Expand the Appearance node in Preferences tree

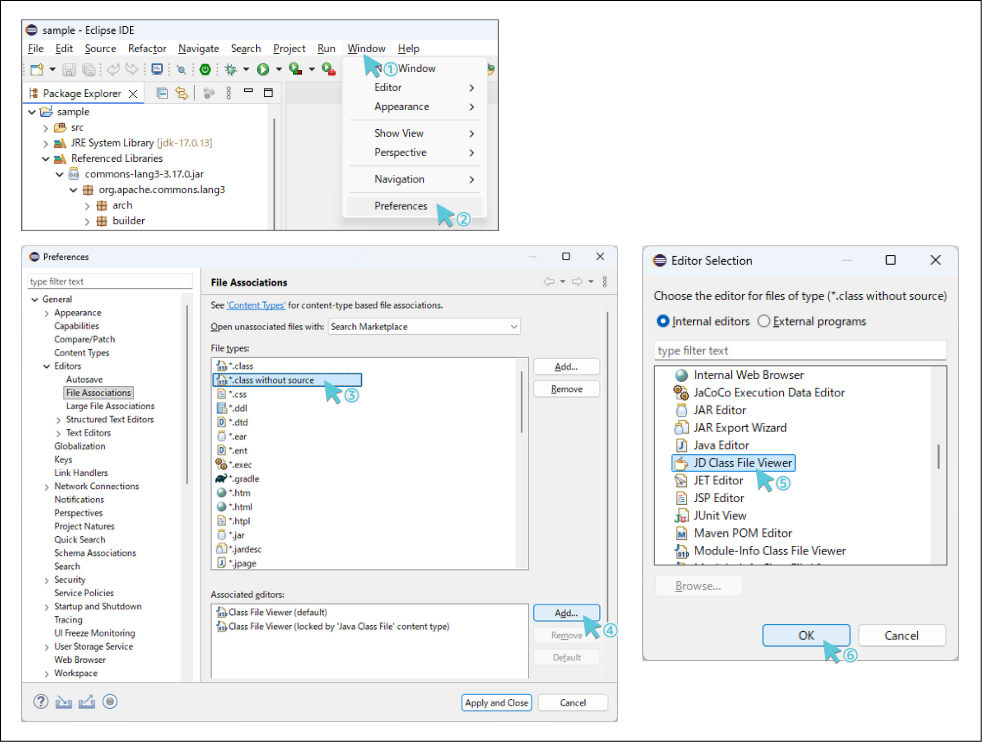tap(46, 313)
